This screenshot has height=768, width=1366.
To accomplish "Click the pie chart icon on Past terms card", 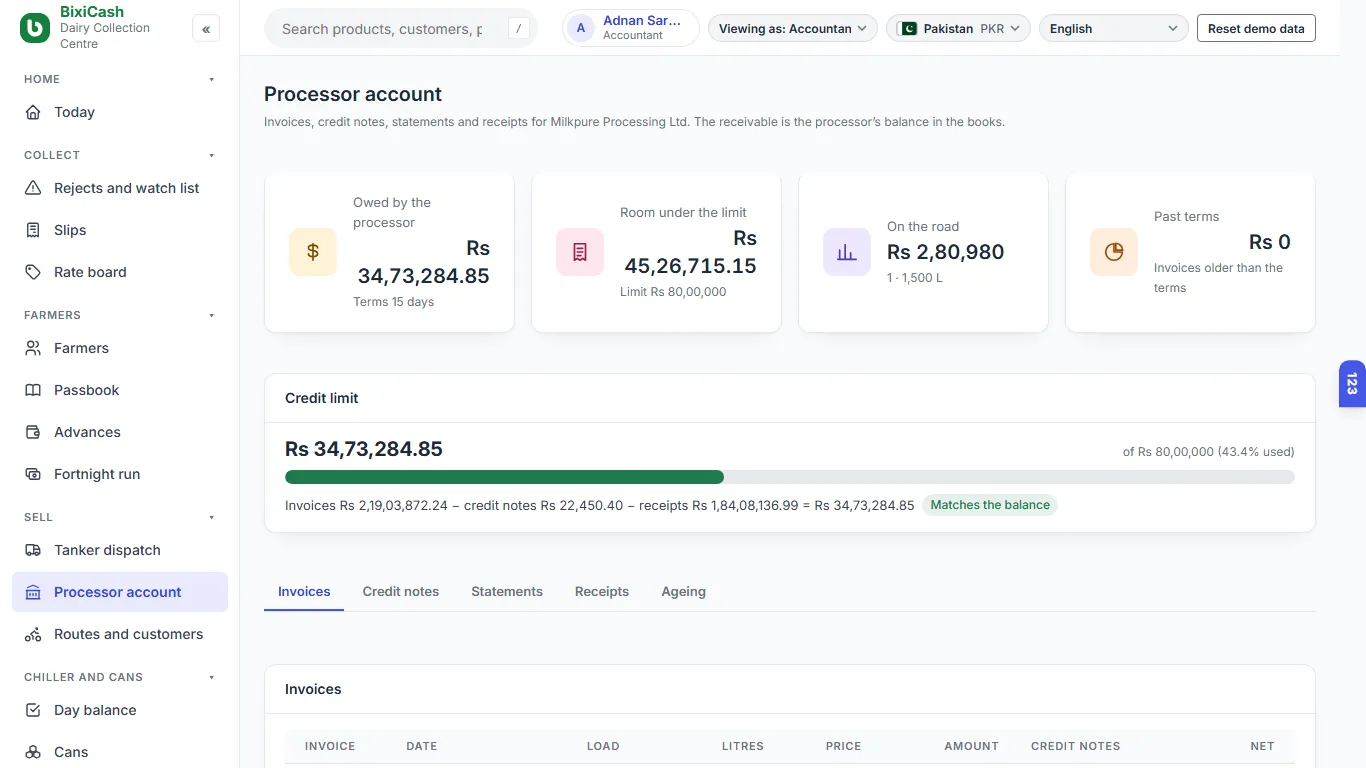I will click(1114, 252).
